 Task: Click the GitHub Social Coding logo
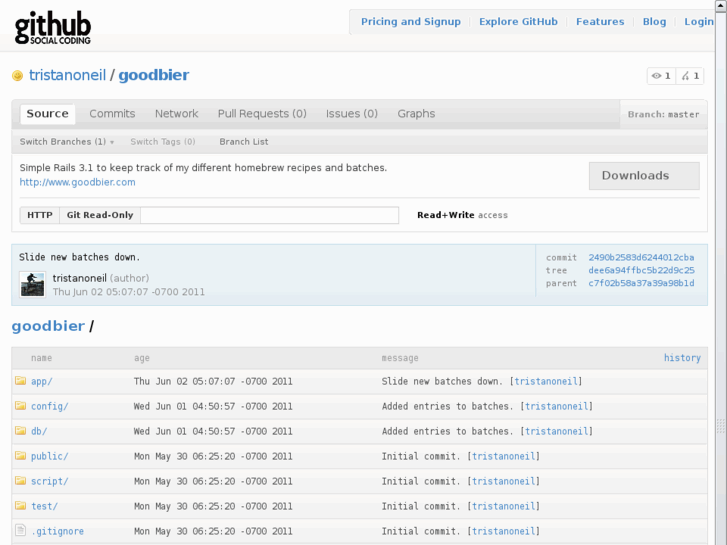click(53, 28)
